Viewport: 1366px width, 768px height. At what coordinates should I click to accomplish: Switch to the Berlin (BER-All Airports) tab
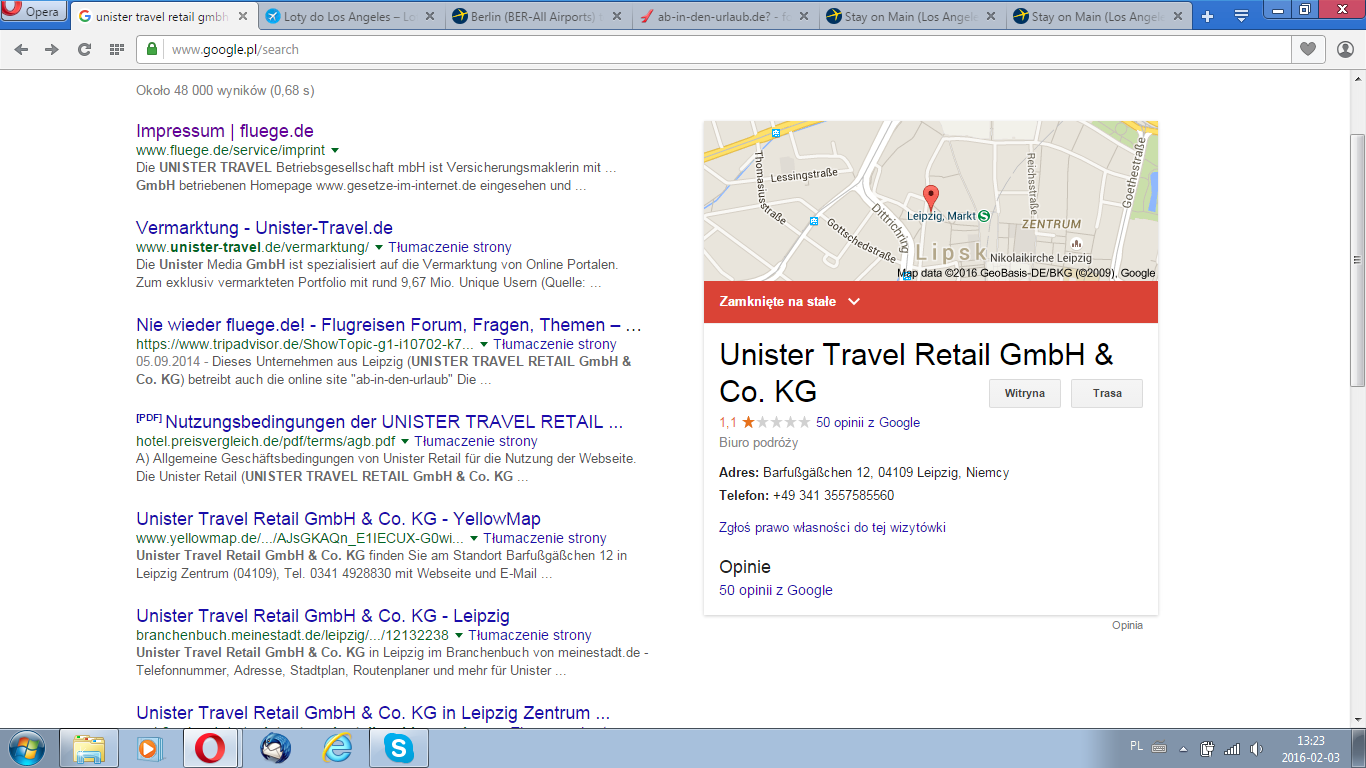[538, 17]
